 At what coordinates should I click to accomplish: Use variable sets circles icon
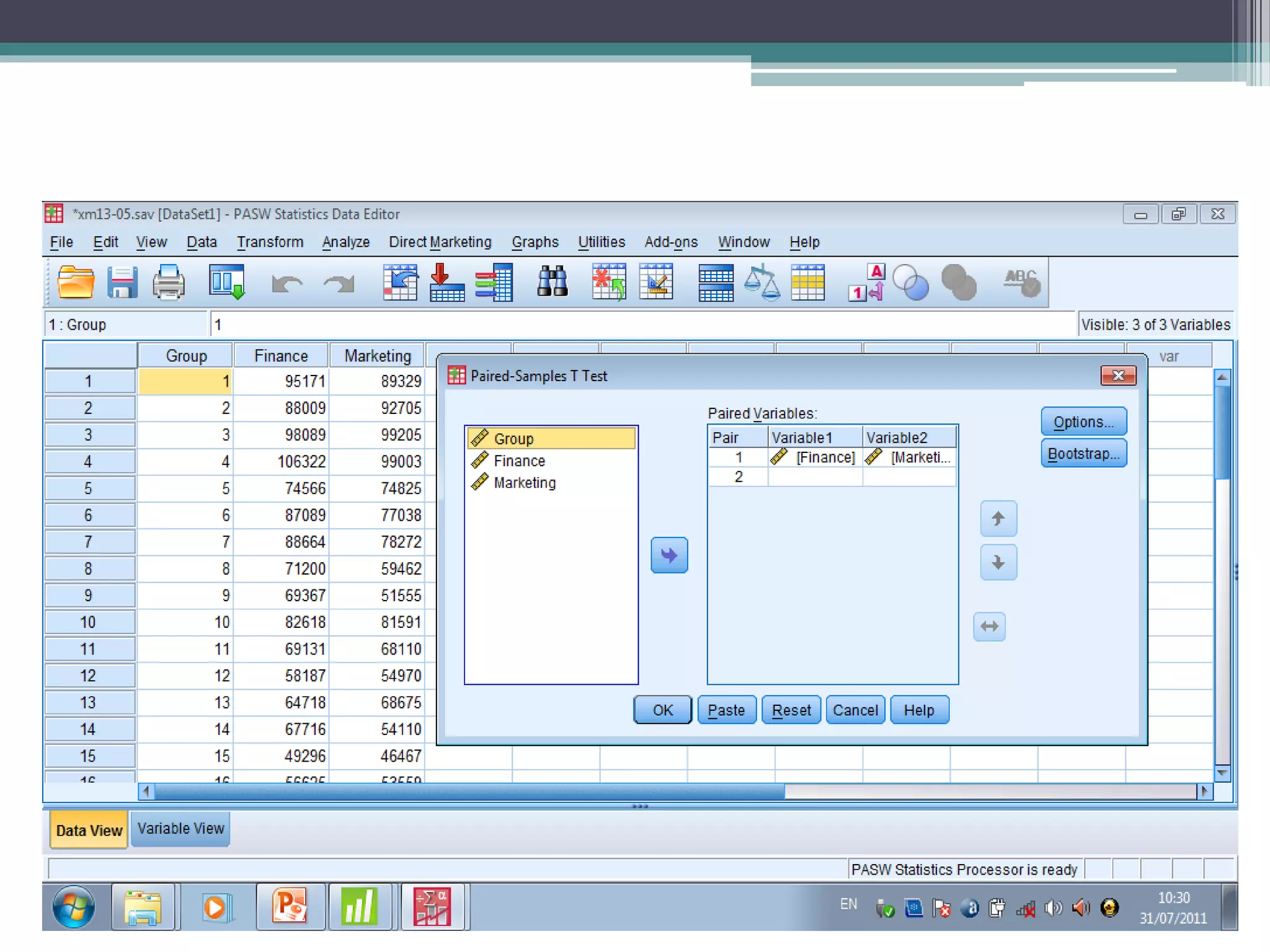(x=911, y=283)
